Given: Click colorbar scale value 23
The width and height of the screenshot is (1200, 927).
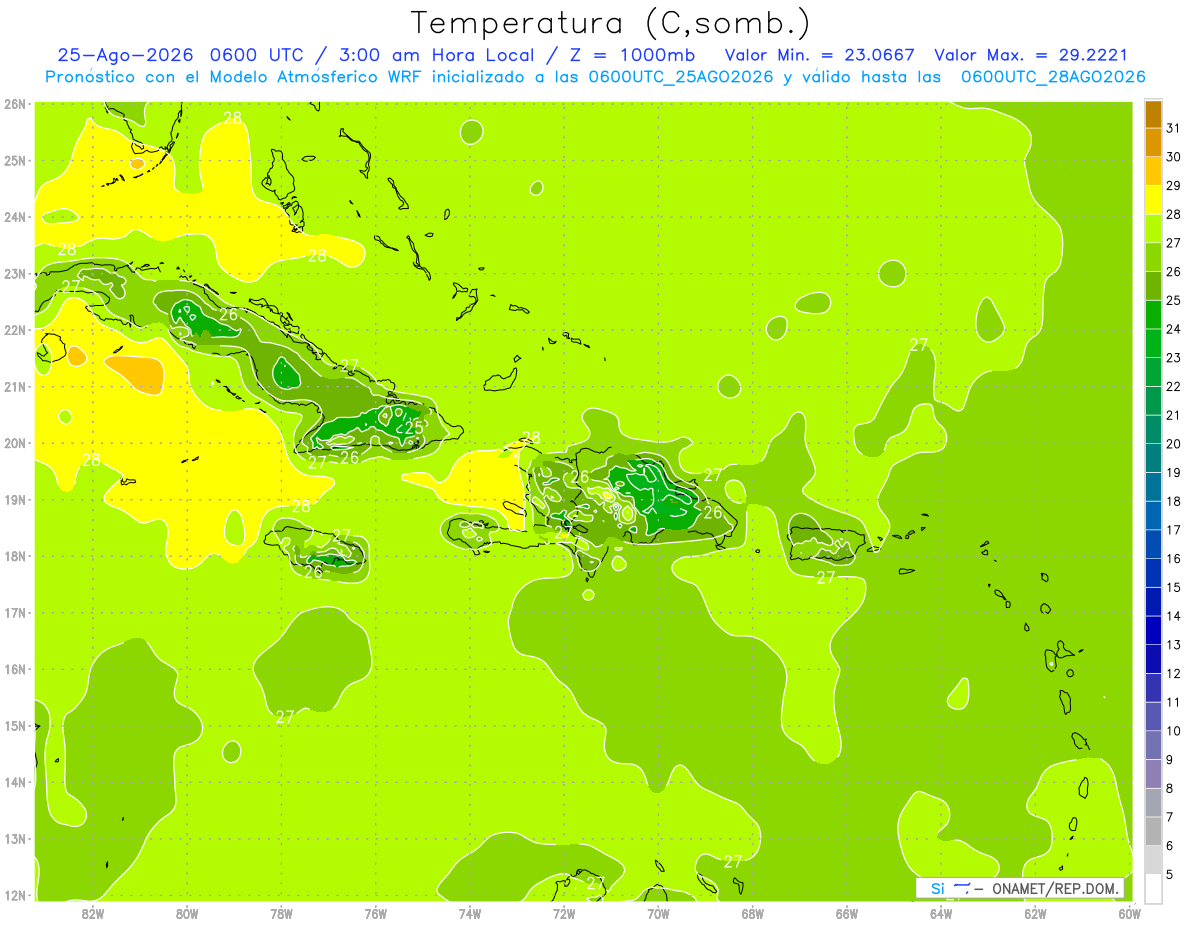Looking at the screenshot, I should [1173, 358].
